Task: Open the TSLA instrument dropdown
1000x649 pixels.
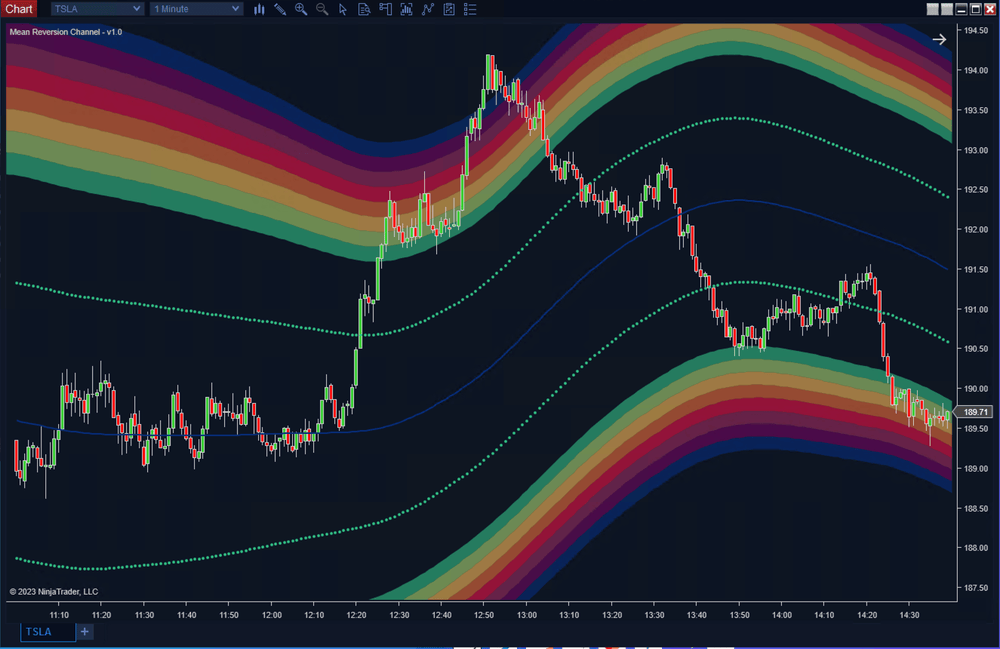Action: [96, 8]
